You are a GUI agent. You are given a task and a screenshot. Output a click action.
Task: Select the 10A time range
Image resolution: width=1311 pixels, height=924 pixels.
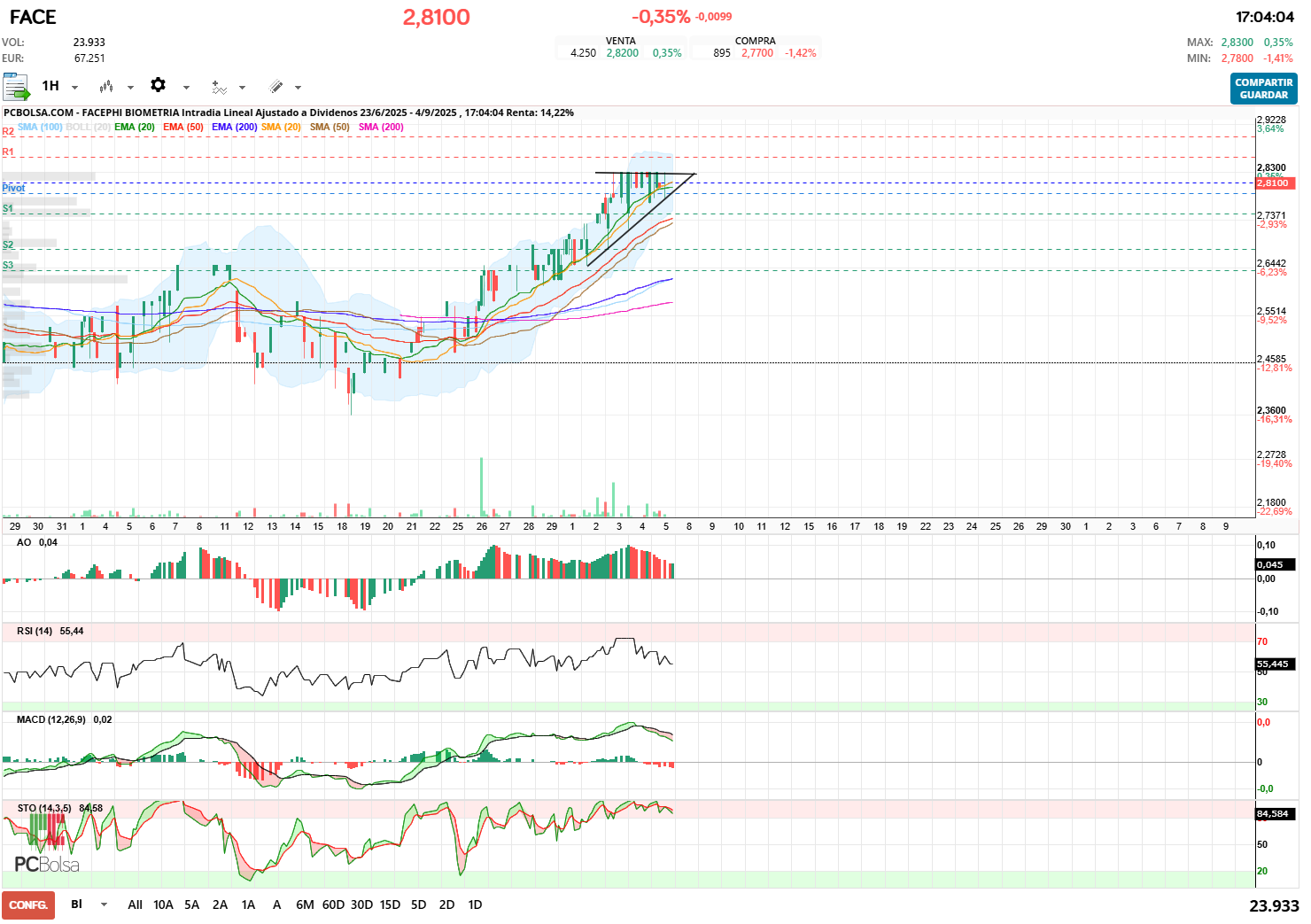[x=163, y=905]
